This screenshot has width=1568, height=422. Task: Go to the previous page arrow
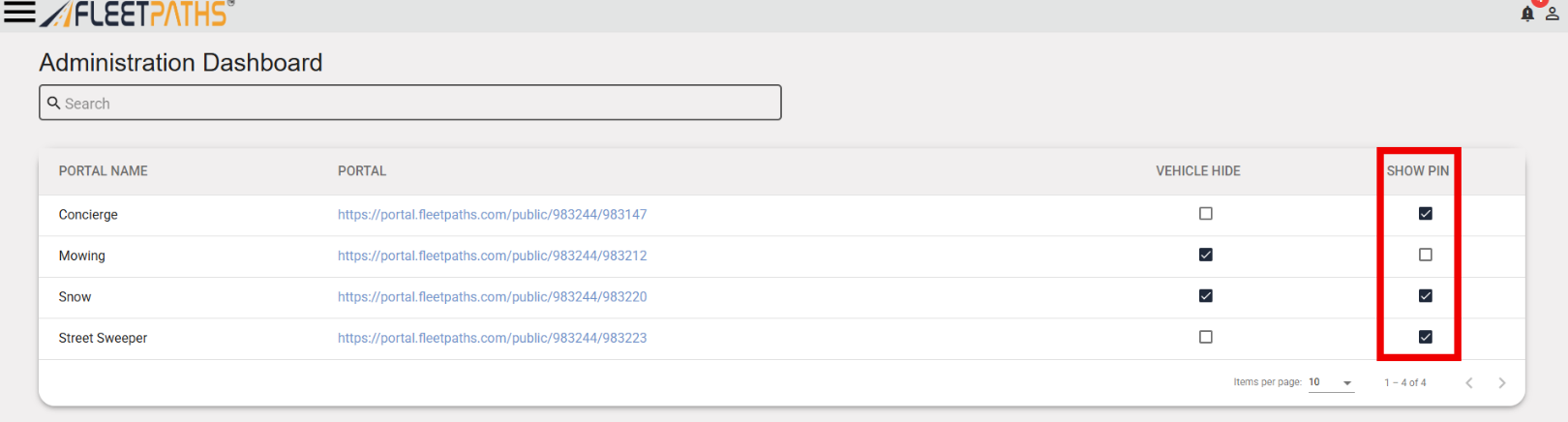[x=1469, y=383]
